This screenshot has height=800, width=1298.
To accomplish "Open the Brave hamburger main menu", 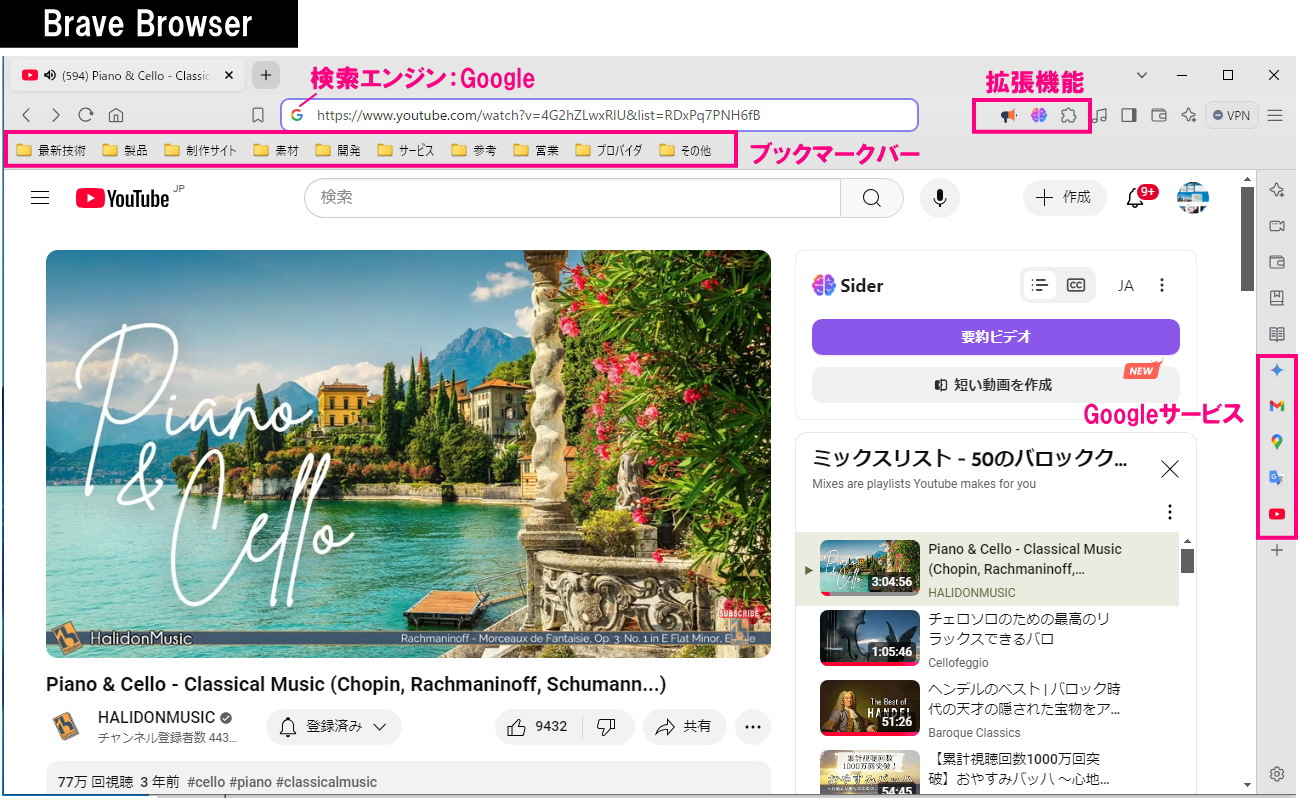I will tap(1275, 115).
